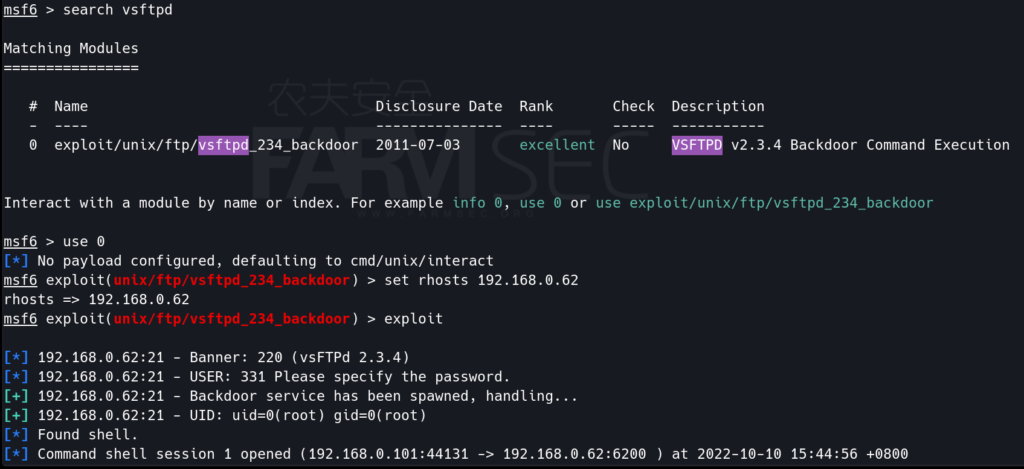This screenshot has height=469, width=1024.
Task: Select the 'Matching Modules' heading
Action: pyautogui.click(x=71, y=48)
